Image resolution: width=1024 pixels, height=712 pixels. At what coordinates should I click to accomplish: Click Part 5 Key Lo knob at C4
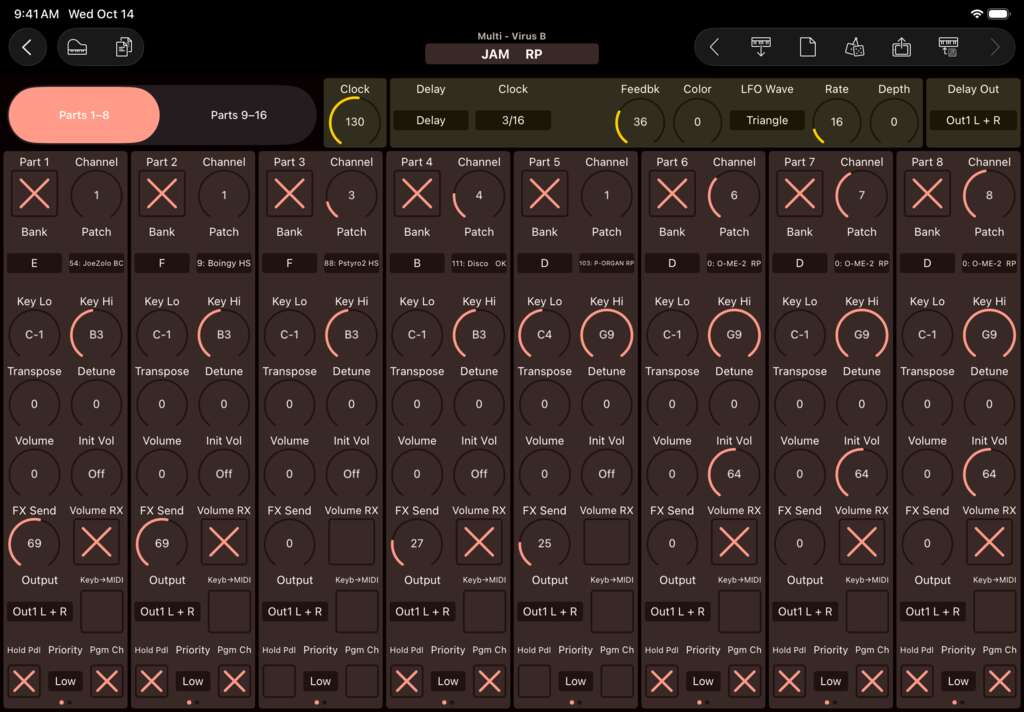[545, 334]
